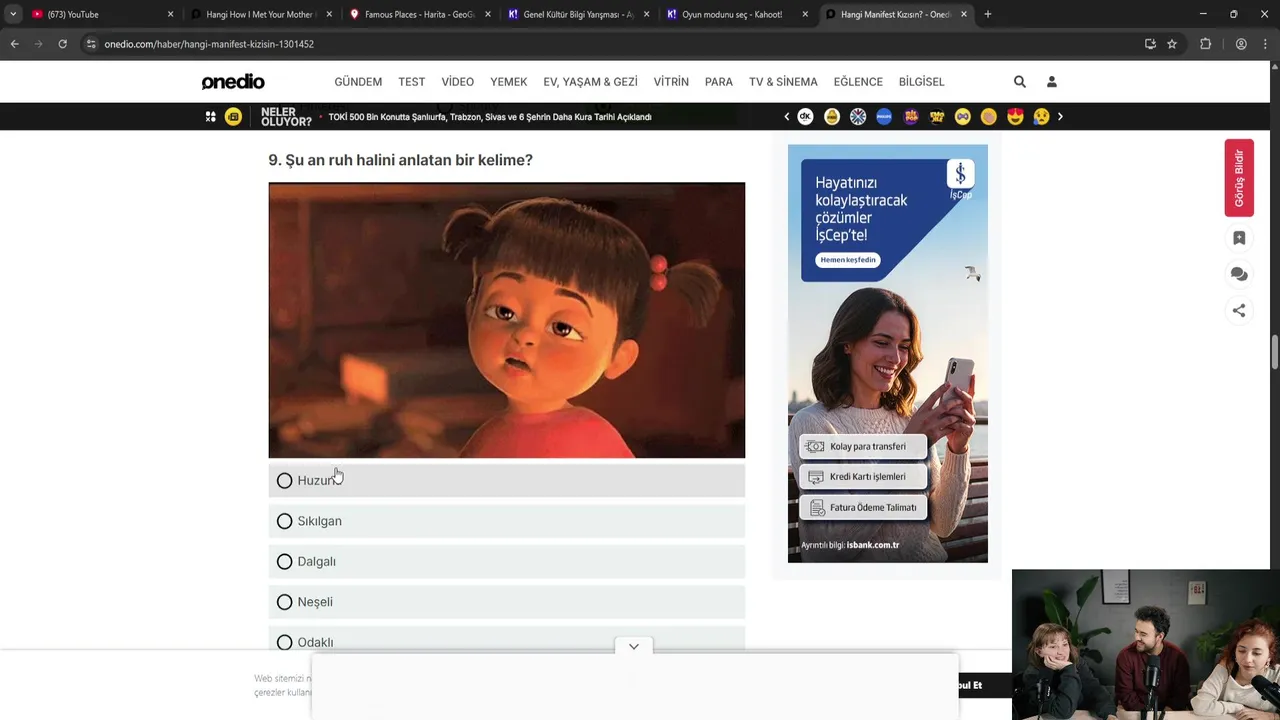The height and width of the screenshot is (720, 1280).
Task: Open the TV & SİNEMA menu
Action: coord(783,82)
